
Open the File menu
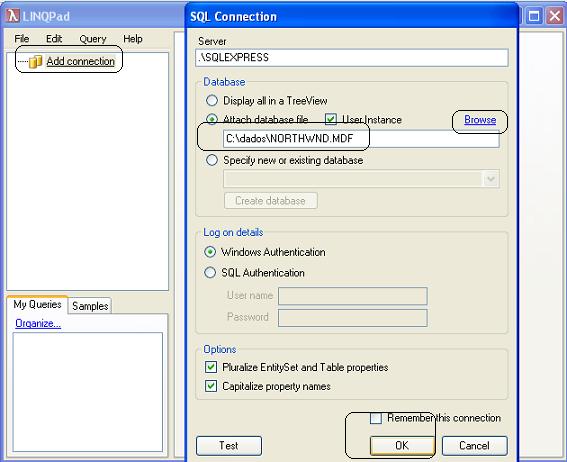(x=22, y=39)
